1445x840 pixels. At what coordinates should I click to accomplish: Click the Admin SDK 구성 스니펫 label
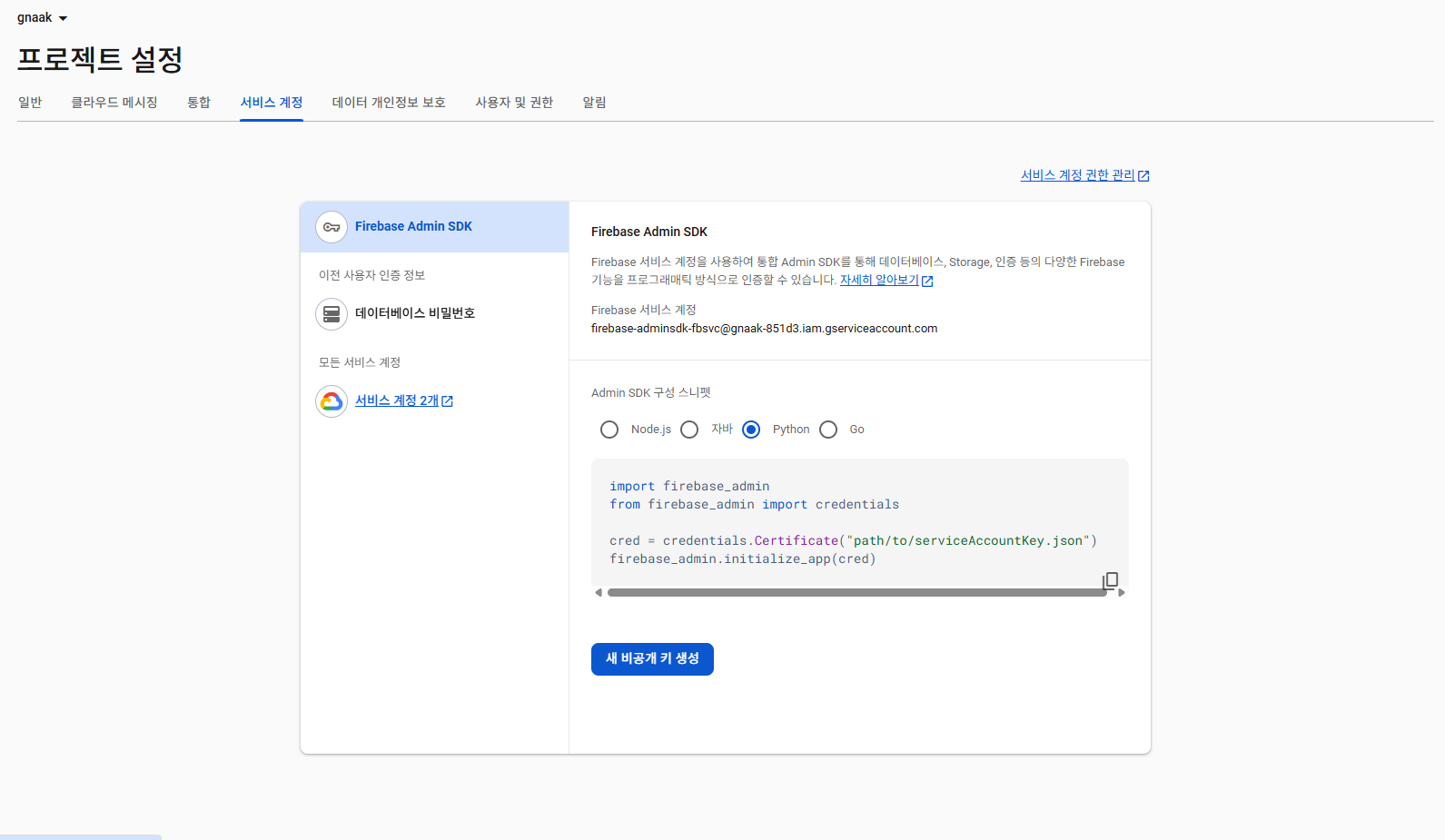(x=650, y=392)
